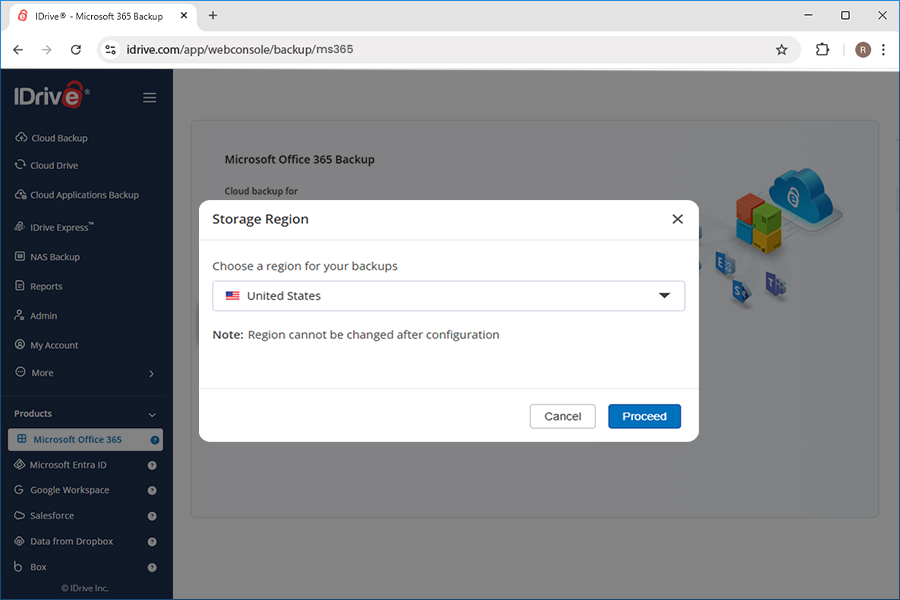Open the region dropdown showing United States
Image resolution: width=900 pixels, height=600 pixels.
point(448,296)
